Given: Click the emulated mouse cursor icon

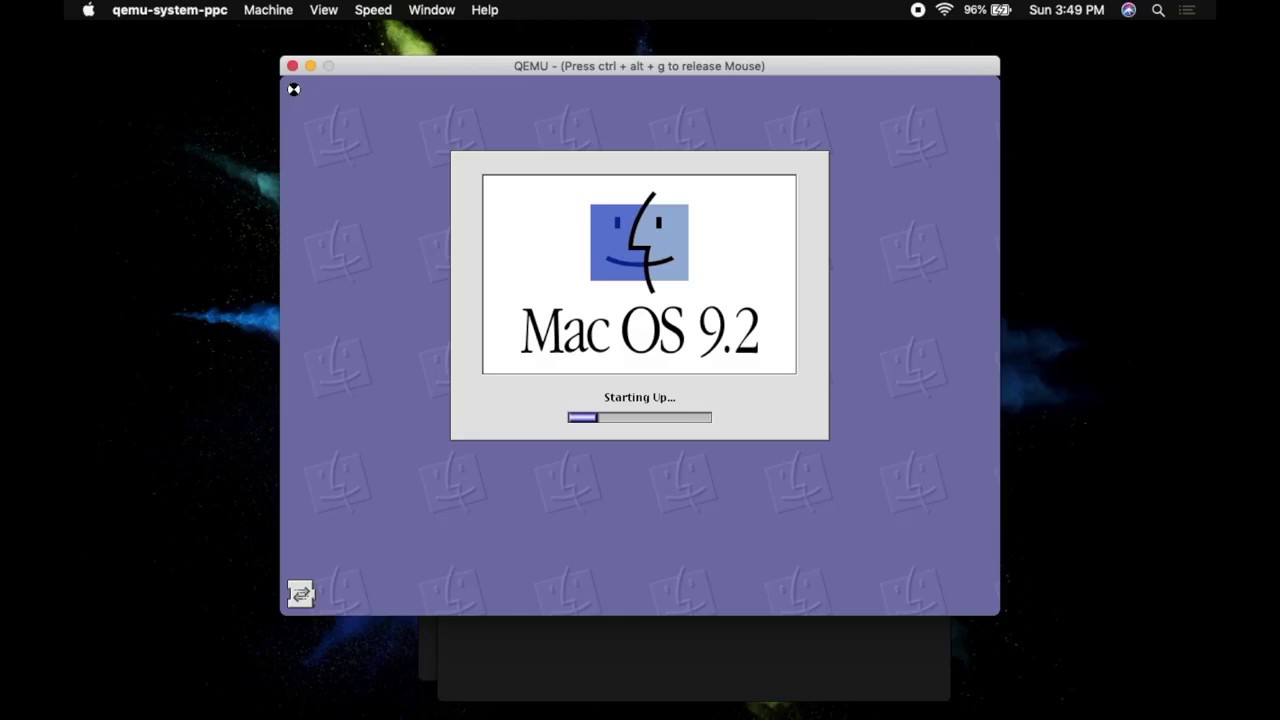Looking at the screenshot, I should [x=294, y=90].
